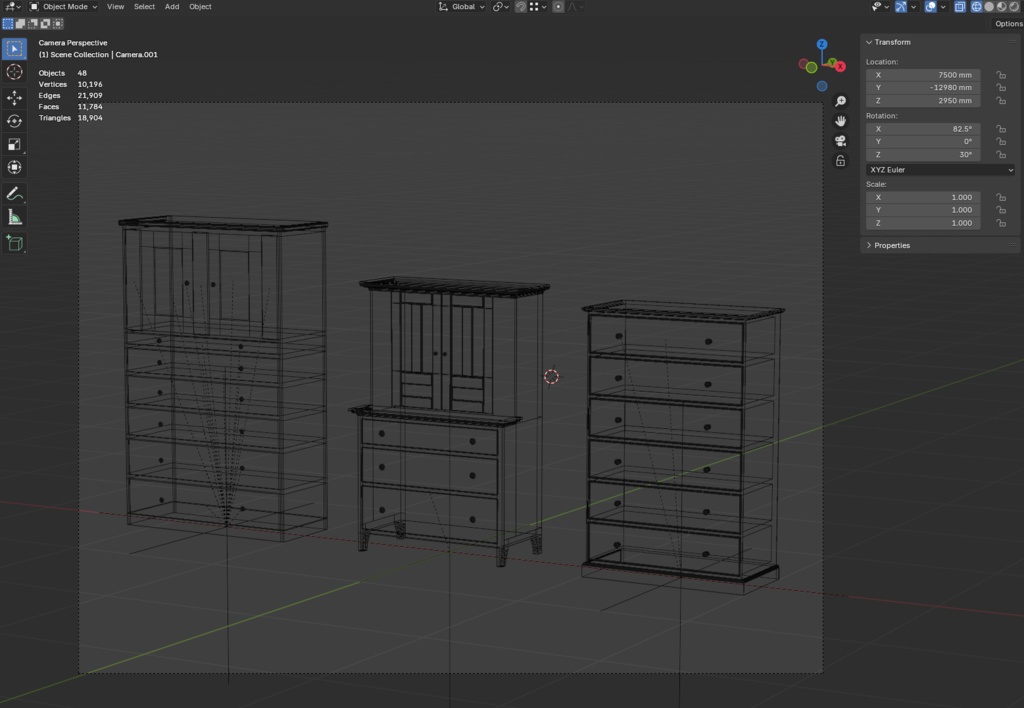Click the blue negative Z gizmo circle
Viewport: 1024px width, 708px height.
822,86
